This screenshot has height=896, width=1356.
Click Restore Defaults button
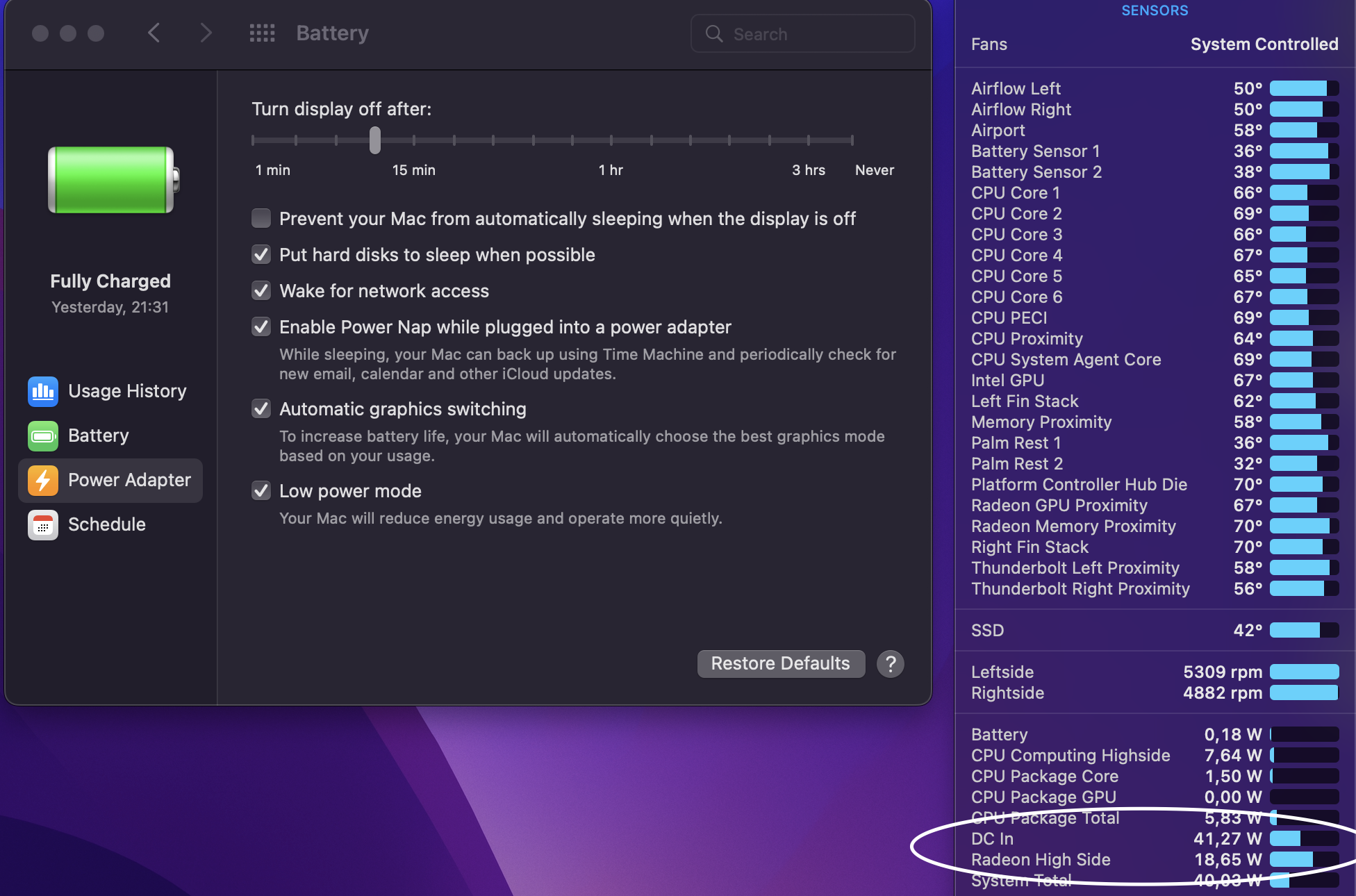781,663
